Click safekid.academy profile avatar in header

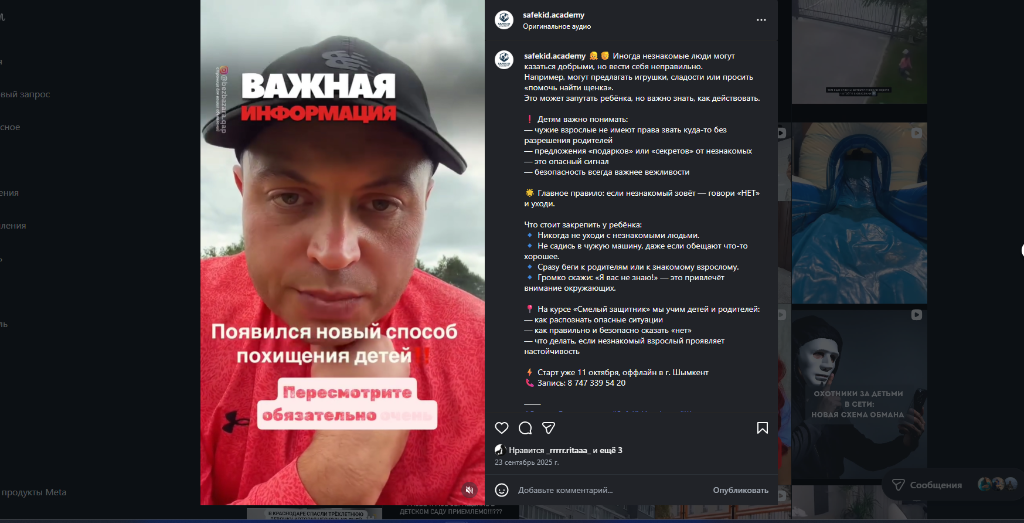[x=504, y=20]
